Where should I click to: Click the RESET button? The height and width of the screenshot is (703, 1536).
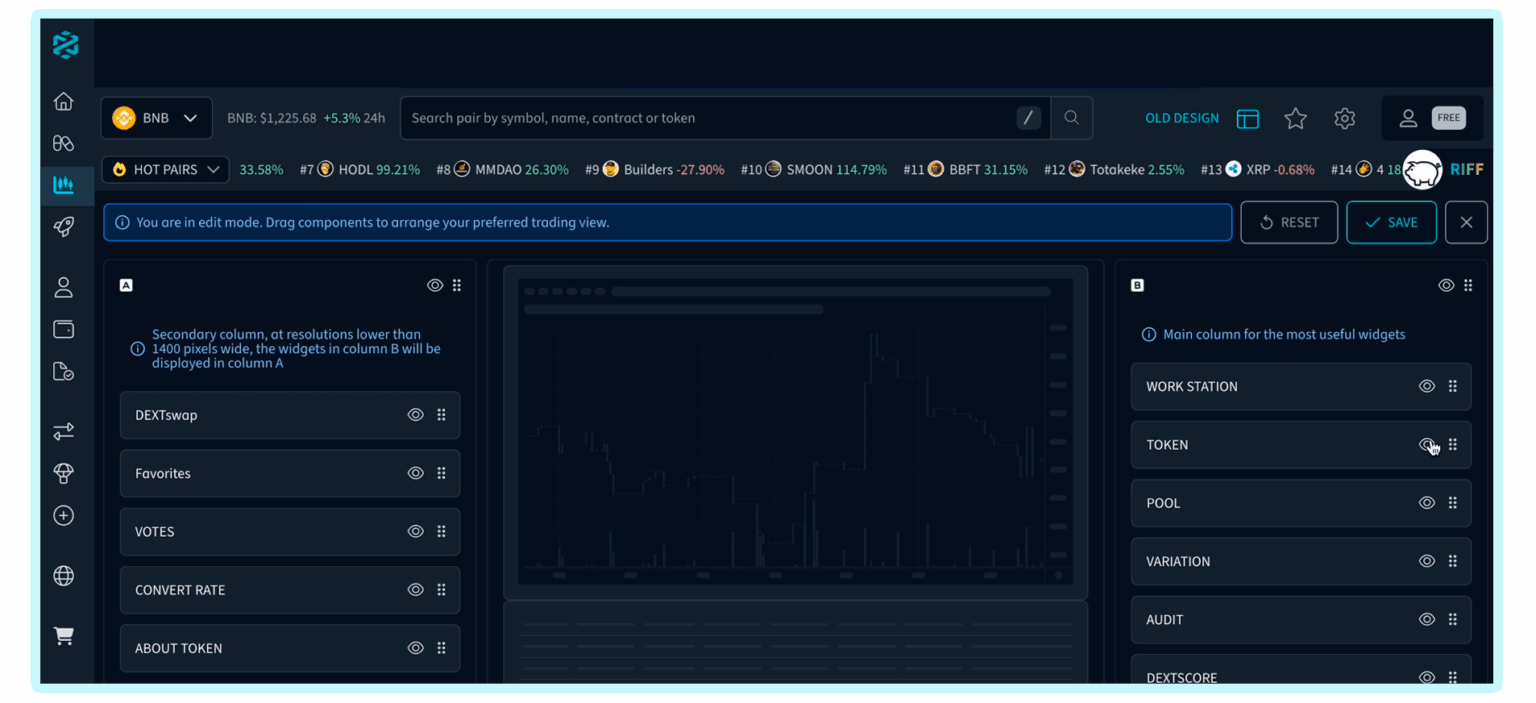(x=1289, y=222)
